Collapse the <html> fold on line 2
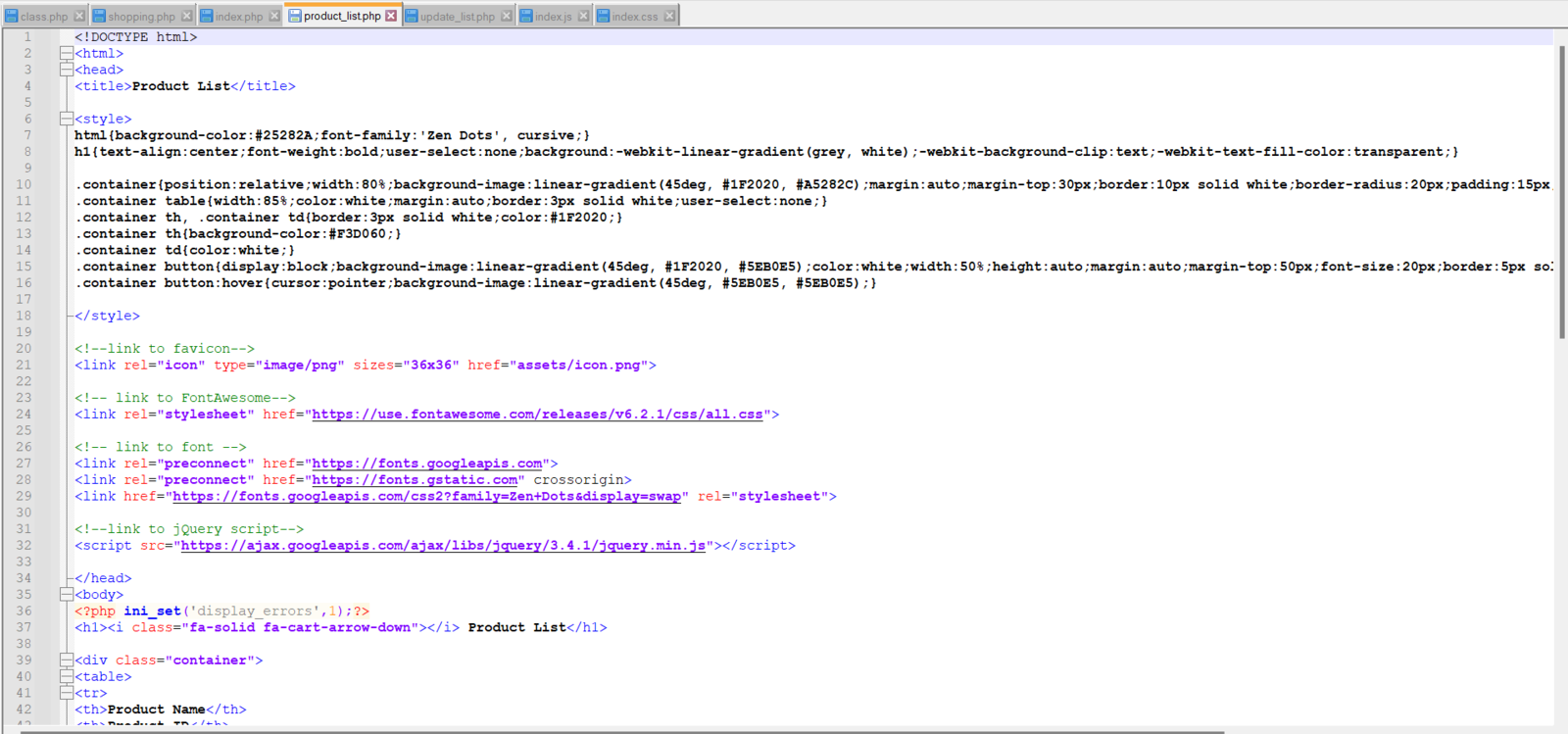 (x=66, y=53)
